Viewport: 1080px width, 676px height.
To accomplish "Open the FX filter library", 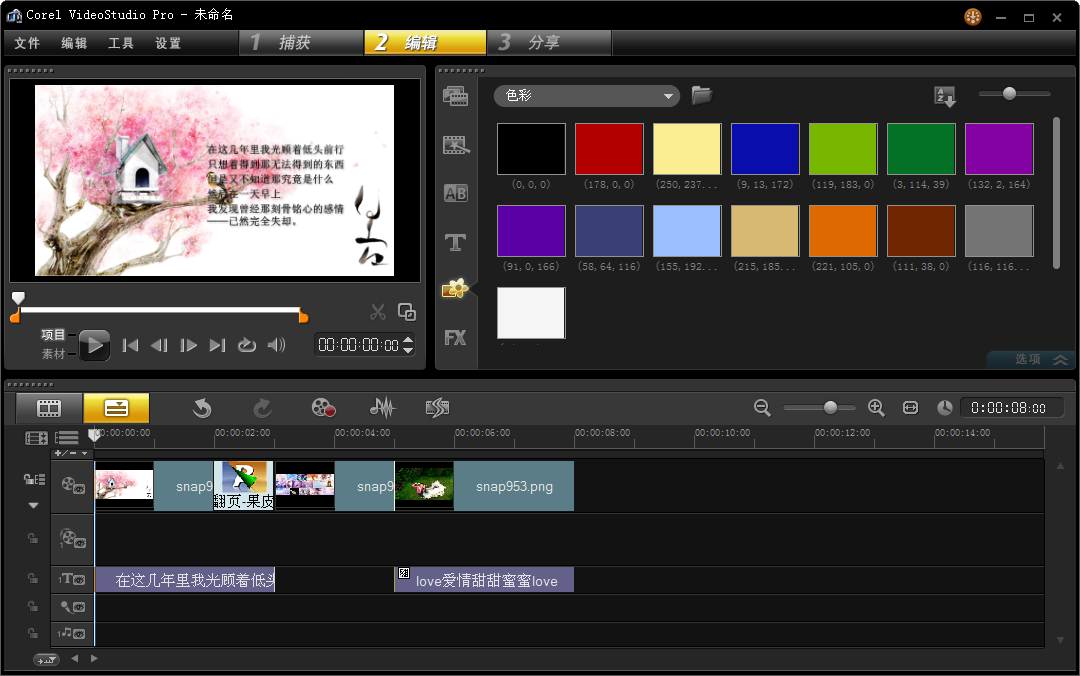I will 455,338.
